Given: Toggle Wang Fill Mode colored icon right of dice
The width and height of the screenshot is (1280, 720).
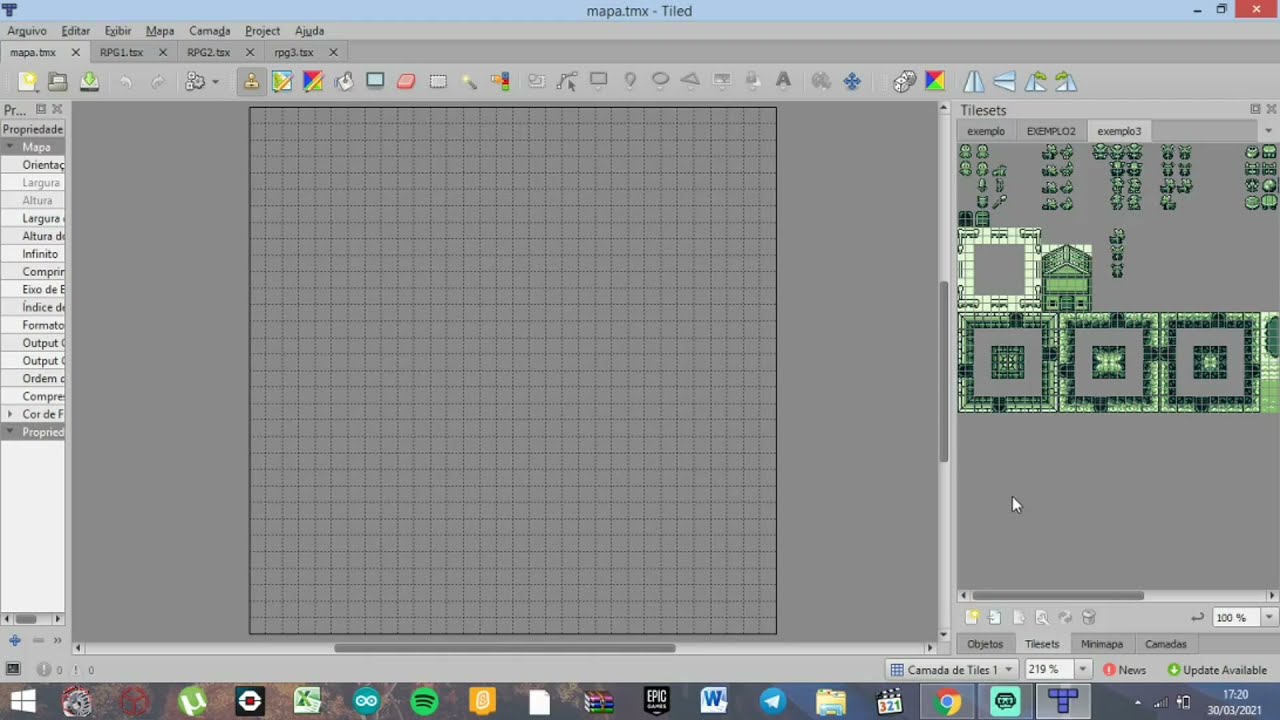Looking at the screenshot, I should [x=935, y=82].
